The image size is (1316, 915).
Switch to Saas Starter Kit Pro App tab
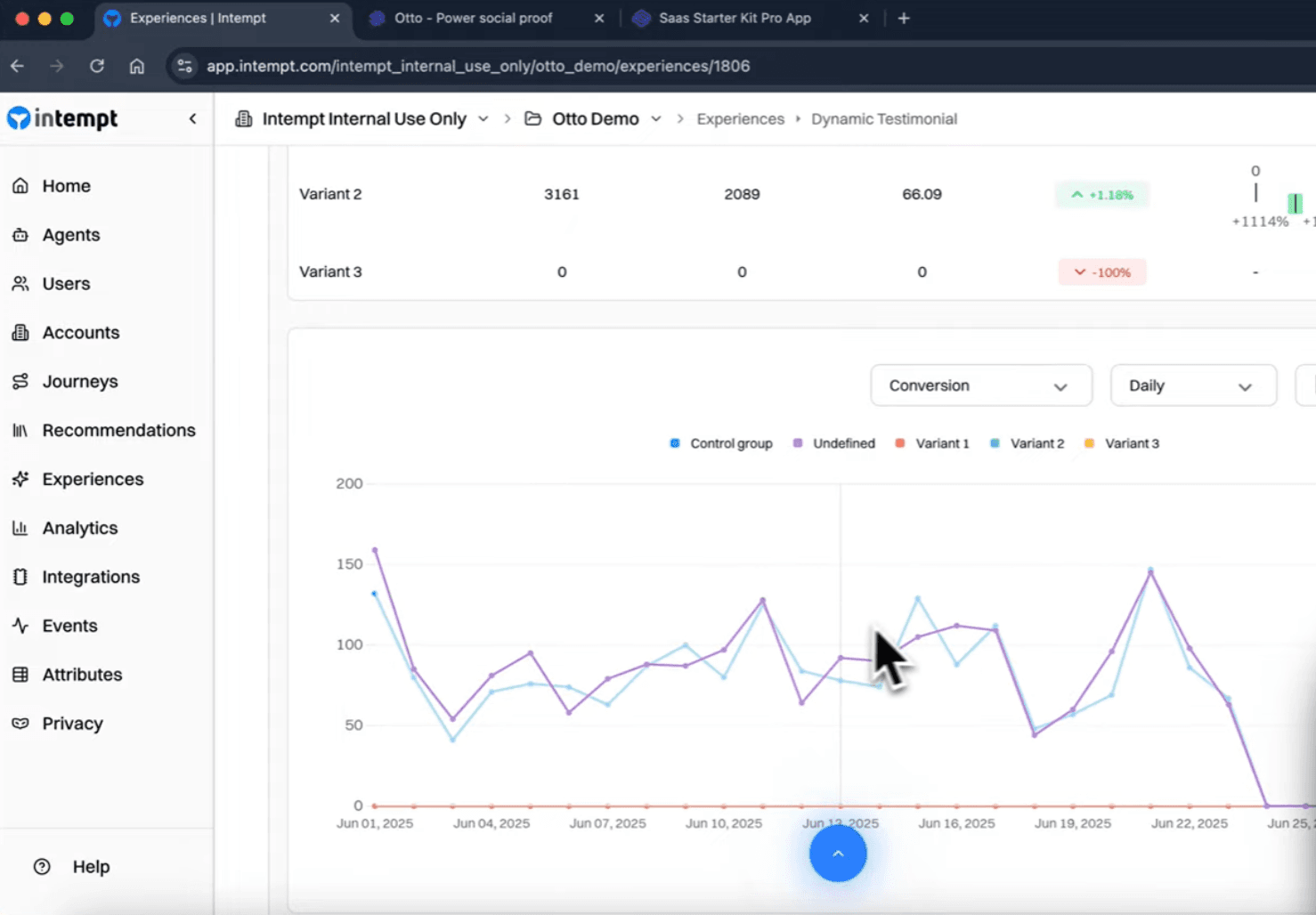click(735, 18)
